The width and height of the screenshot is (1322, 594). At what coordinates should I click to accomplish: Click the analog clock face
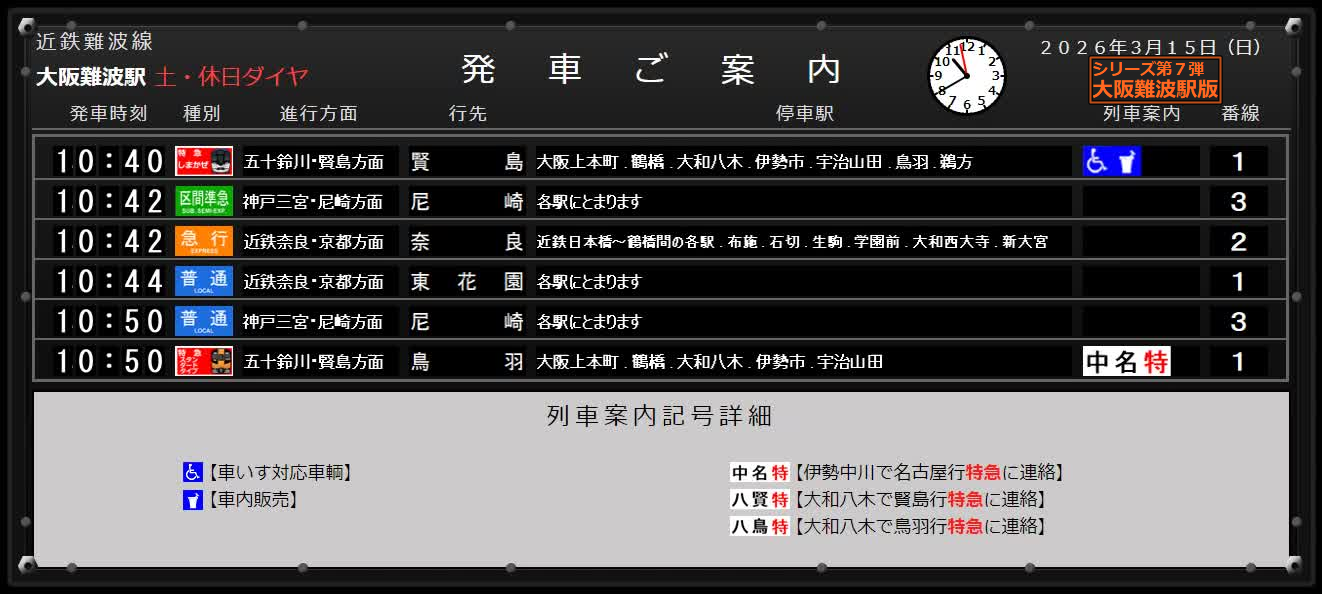coord(966,76)
